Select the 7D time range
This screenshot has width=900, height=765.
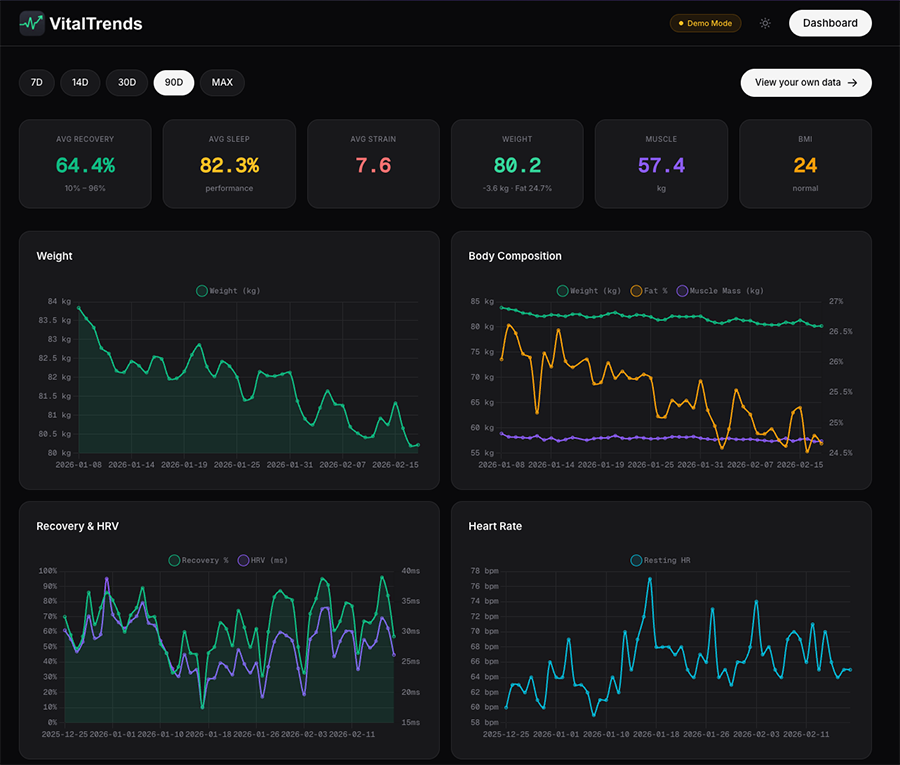click(37, 83)
